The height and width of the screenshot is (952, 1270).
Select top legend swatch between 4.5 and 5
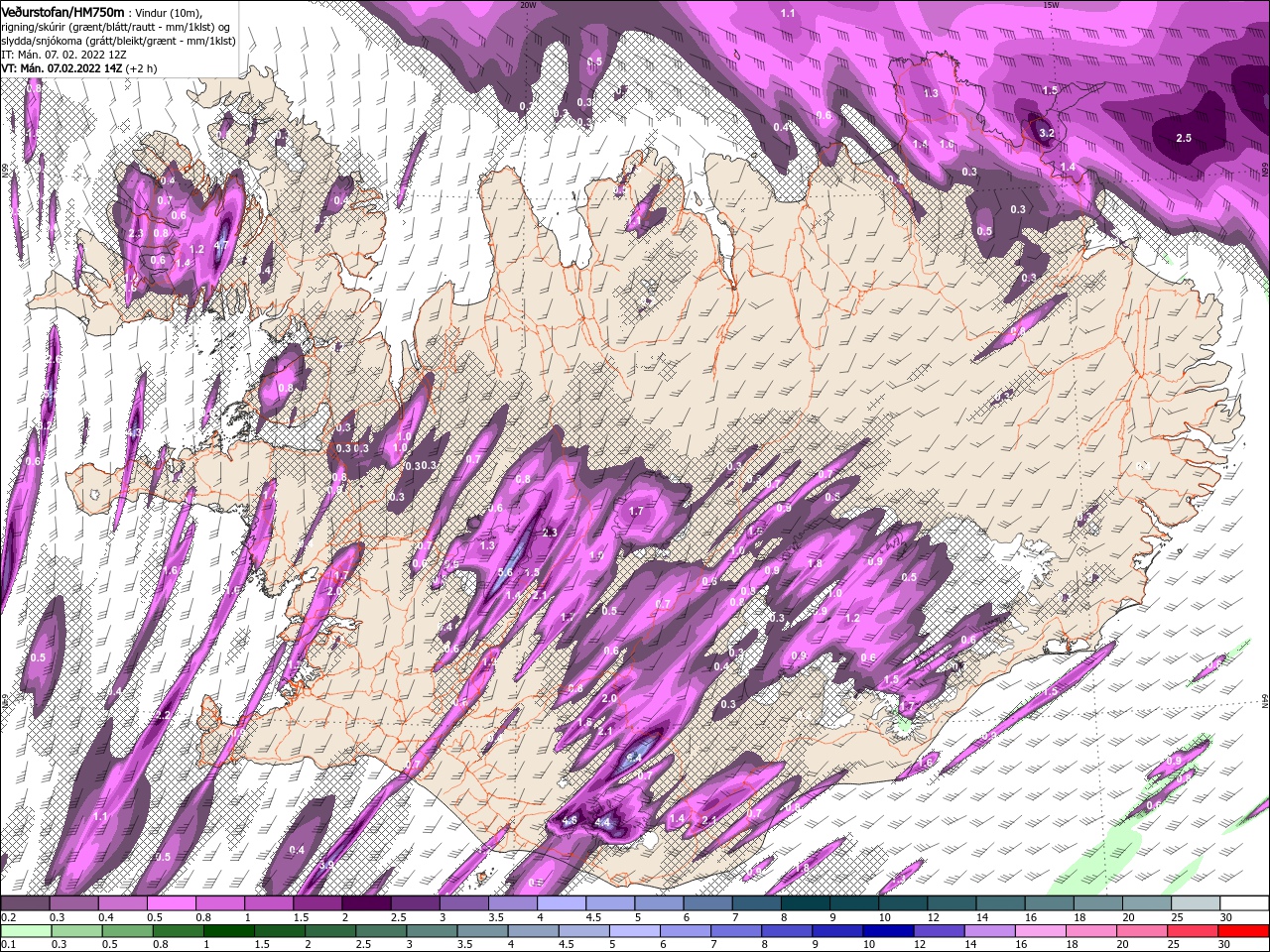[x=609, y=903]
